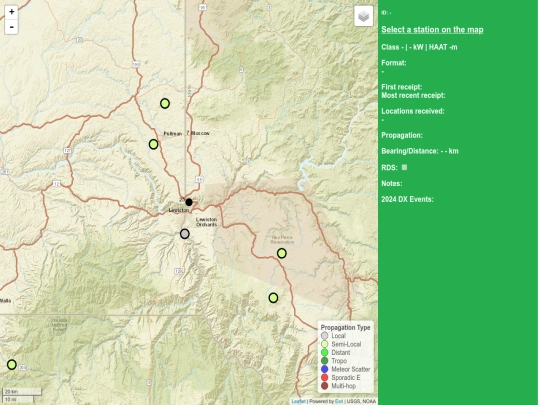The image size is (540, 405).
Task: Click the RDS indicator square
Action: (x=404, y=167)
